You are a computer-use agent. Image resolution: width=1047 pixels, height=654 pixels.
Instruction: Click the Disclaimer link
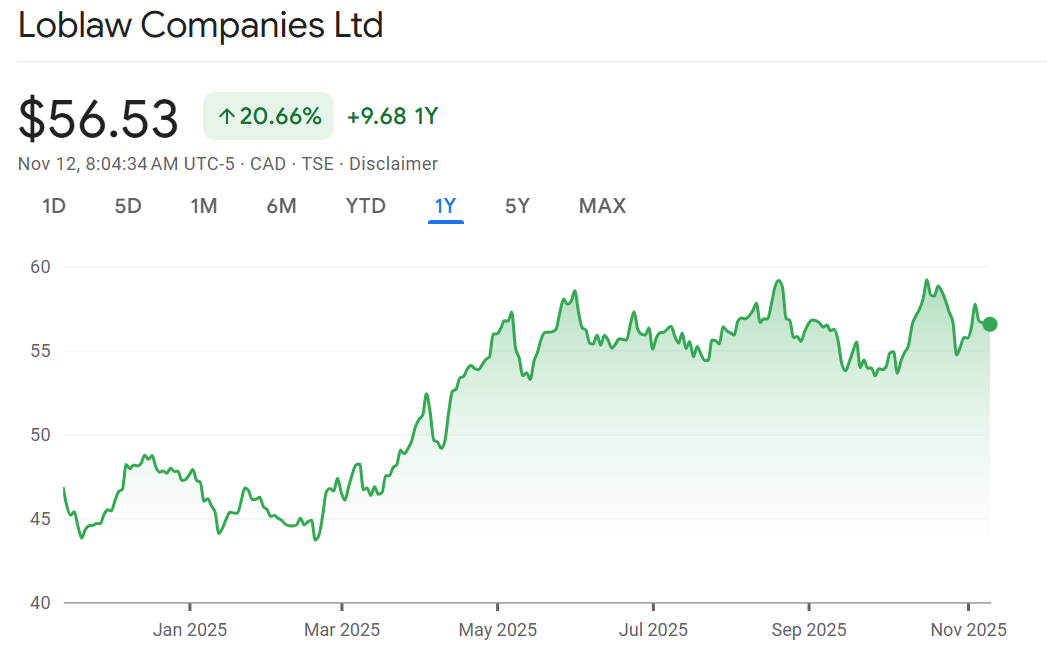[x=393, y=164]
